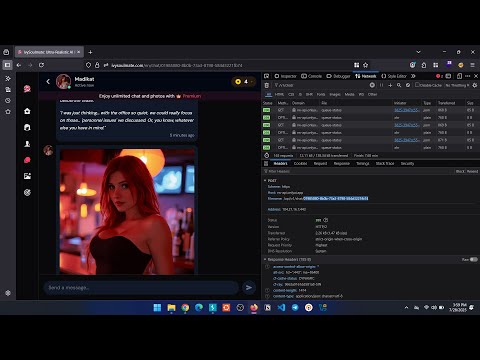The width and height of the screenshot is (480, 360).
Task: Click the Status column header
Action: [x=268, y=103]
